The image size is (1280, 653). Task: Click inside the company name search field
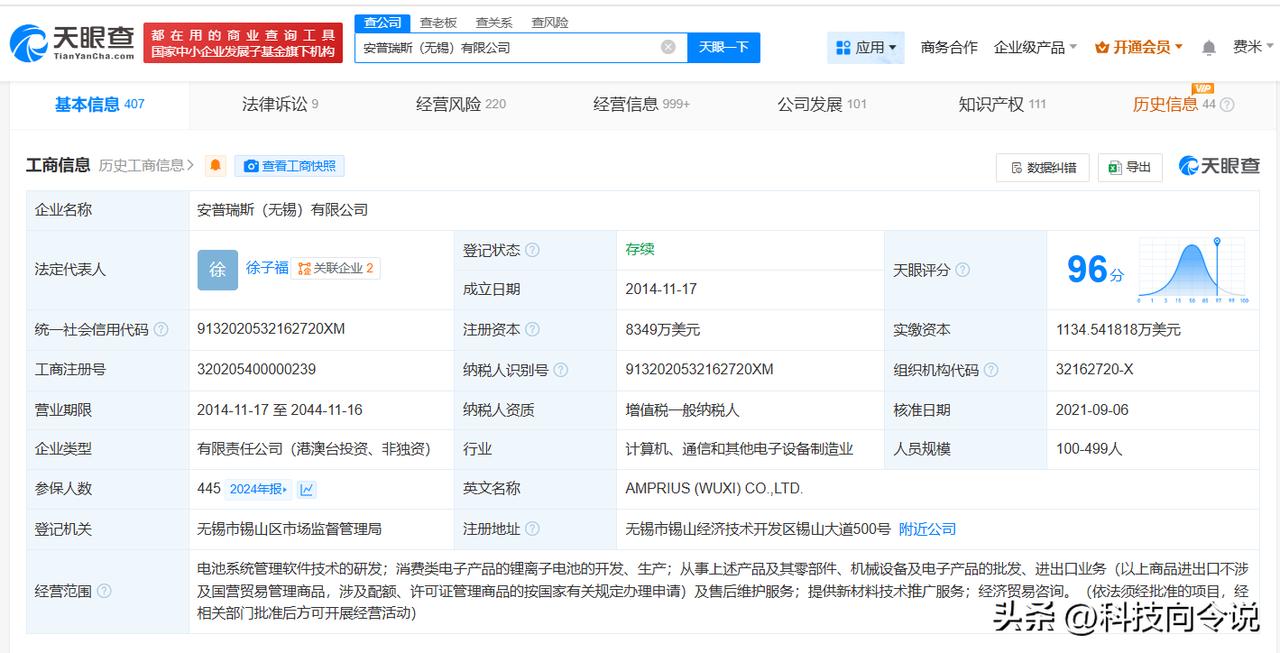508,47
